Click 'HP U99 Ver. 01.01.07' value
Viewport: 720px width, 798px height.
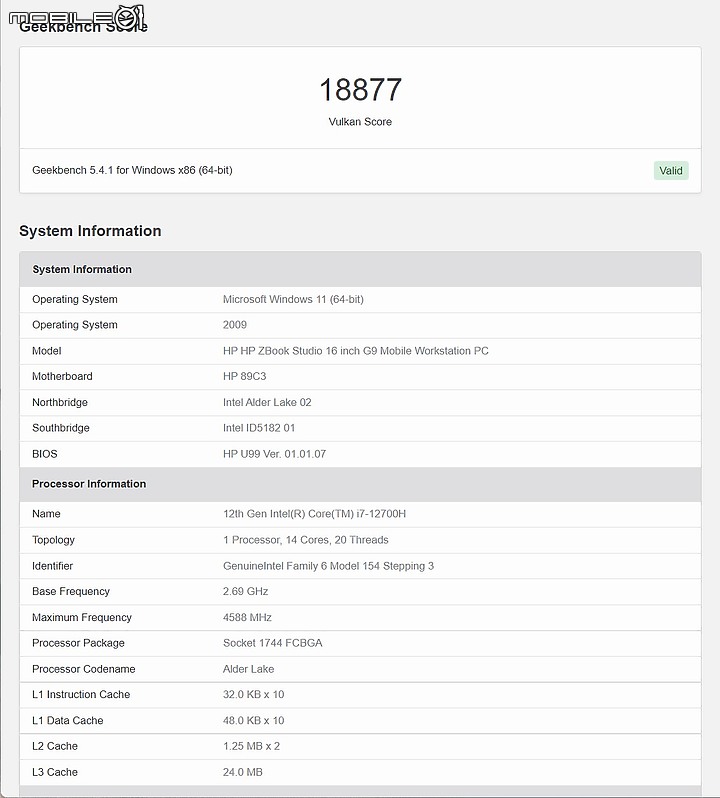pos(274,454)
